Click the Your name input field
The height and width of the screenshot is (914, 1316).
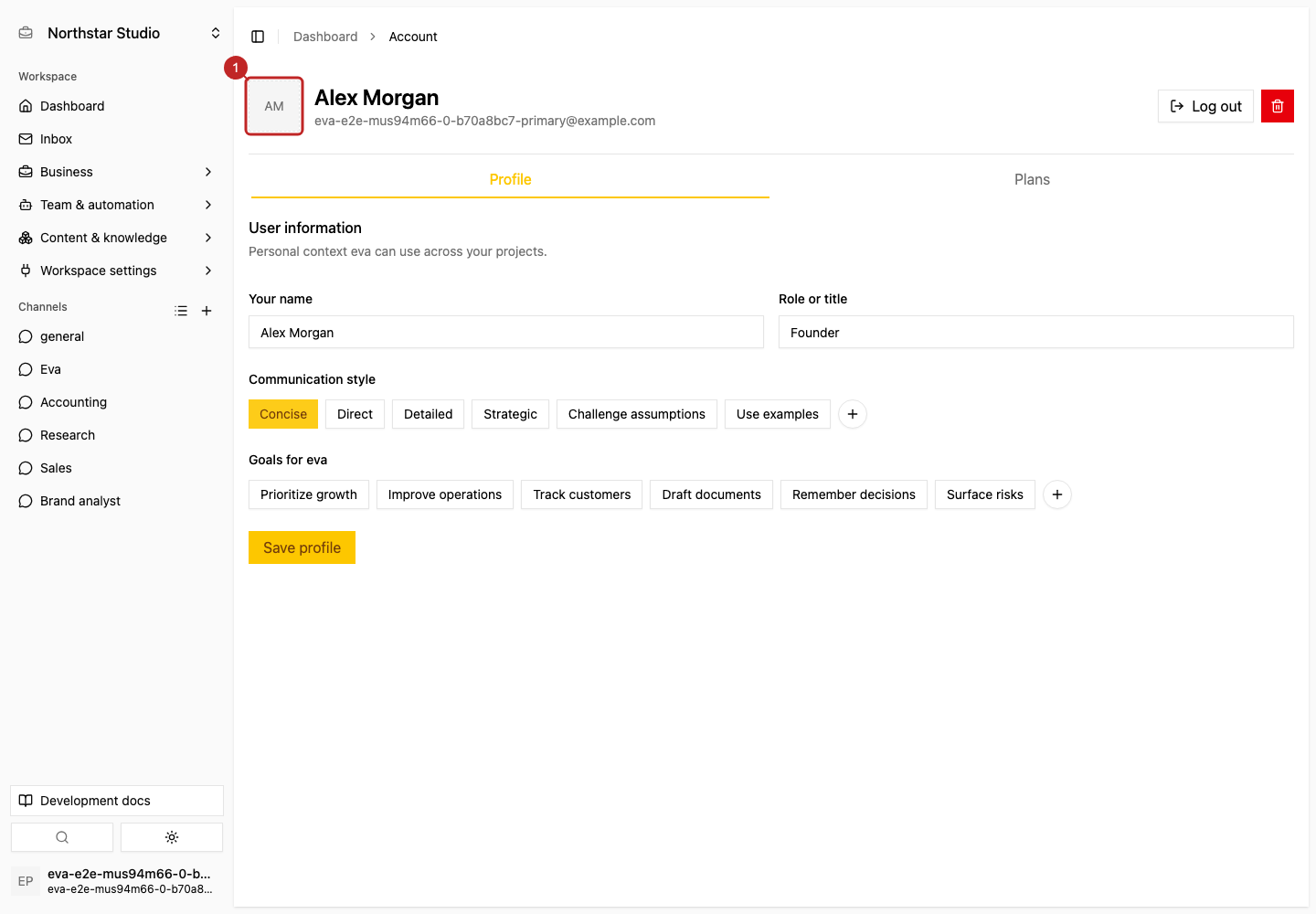(x=506, y=332)
